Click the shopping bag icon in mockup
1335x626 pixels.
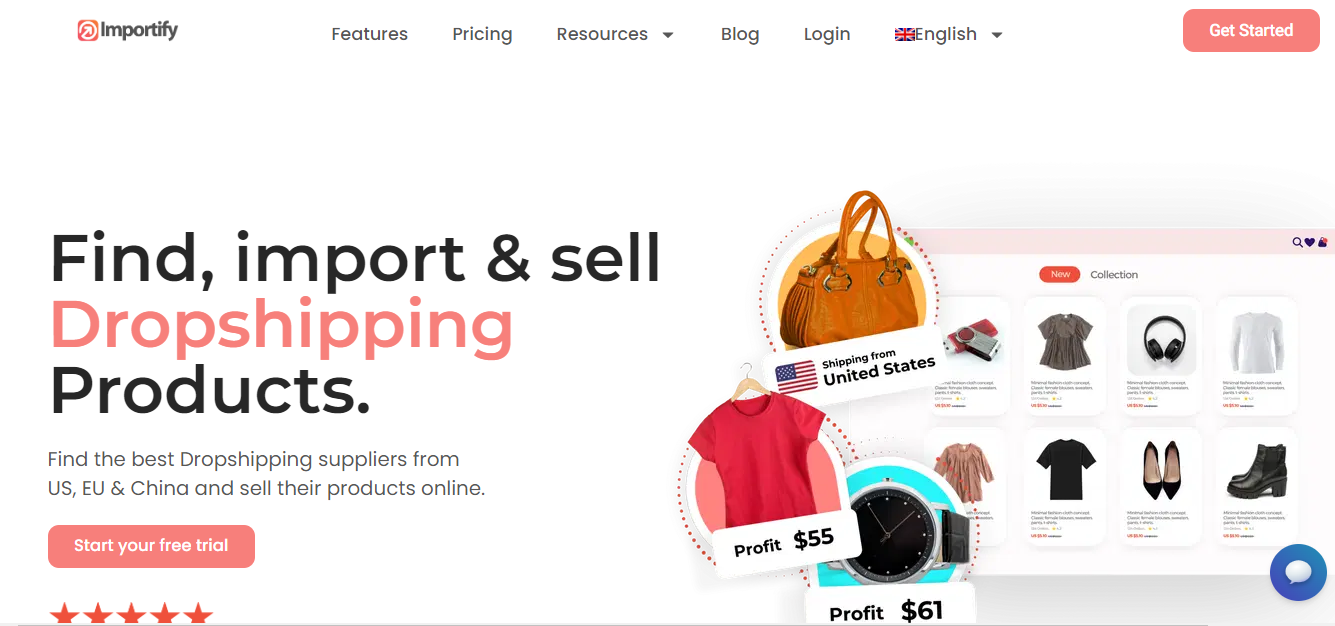pyautogui.click(x=1322, y=242)
